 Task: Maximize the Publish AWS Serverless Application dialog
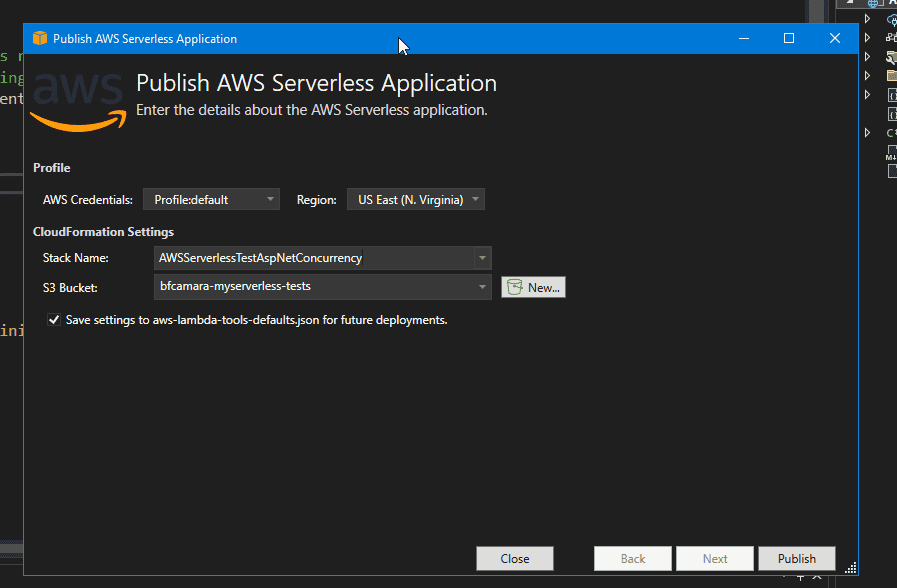point(788,39)
